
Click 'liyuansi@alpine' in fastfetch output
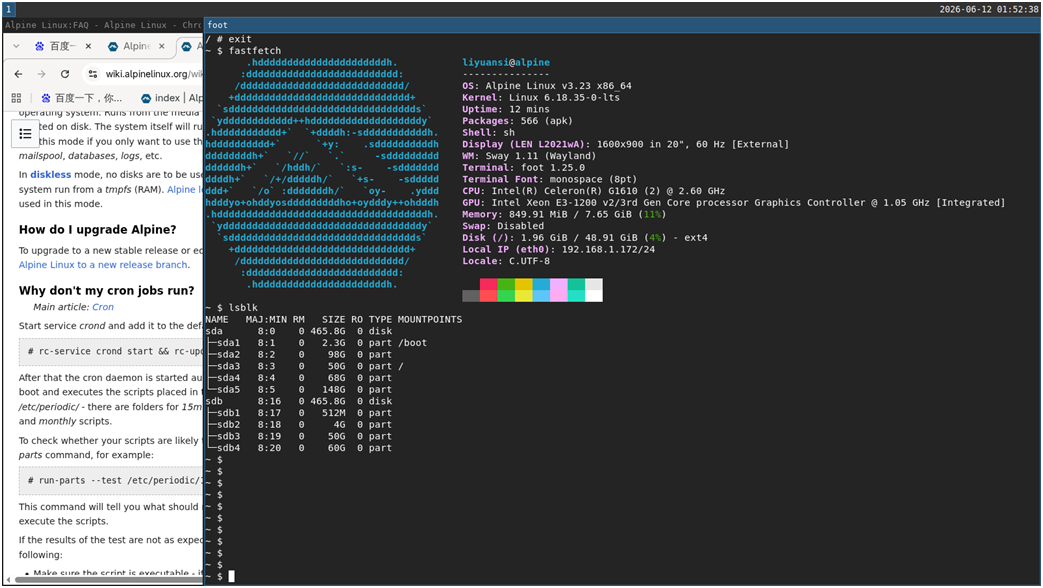click(506, 63)
